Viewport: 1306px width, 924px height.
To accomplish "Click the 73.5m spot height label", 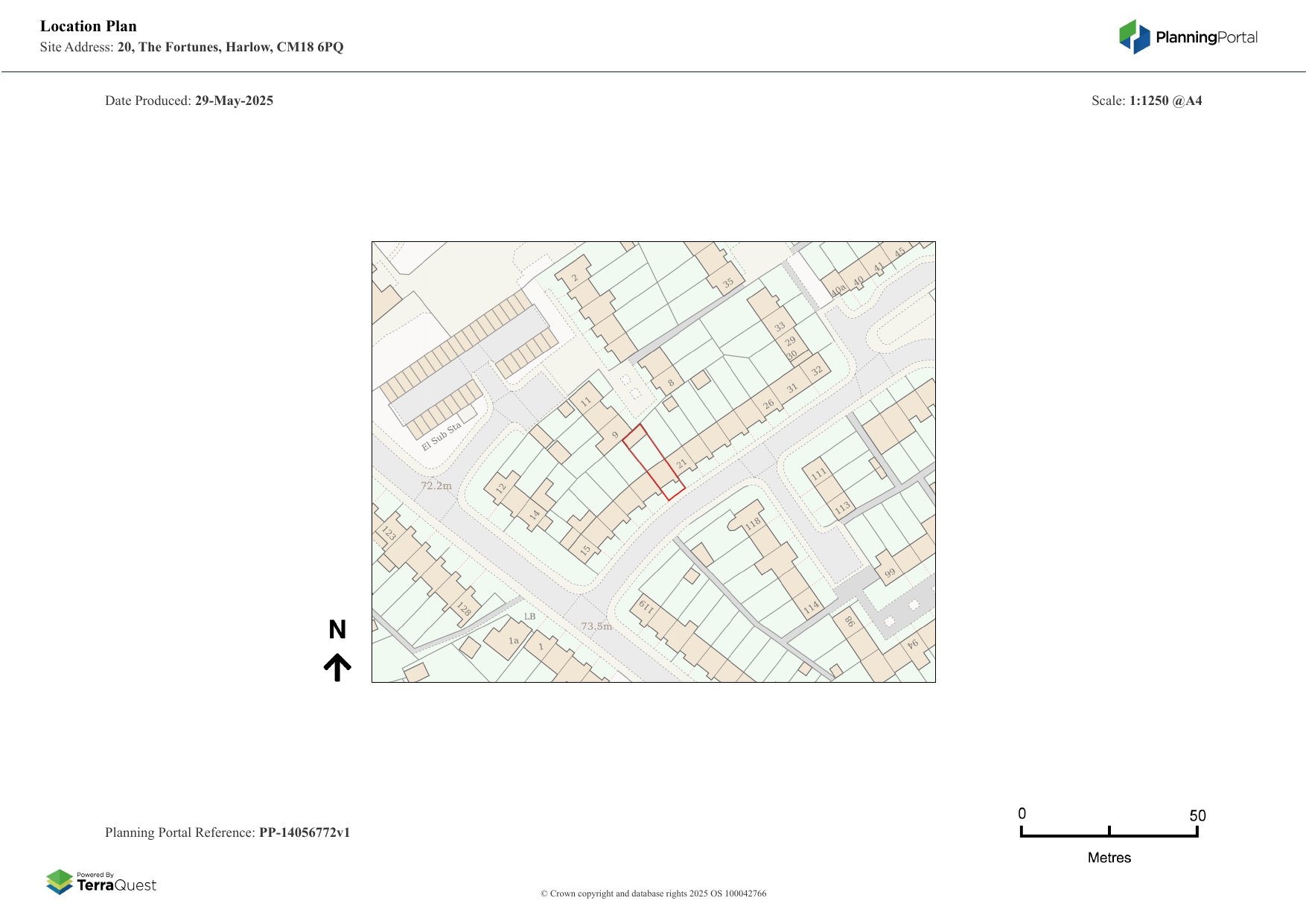I will coord(596,626).
